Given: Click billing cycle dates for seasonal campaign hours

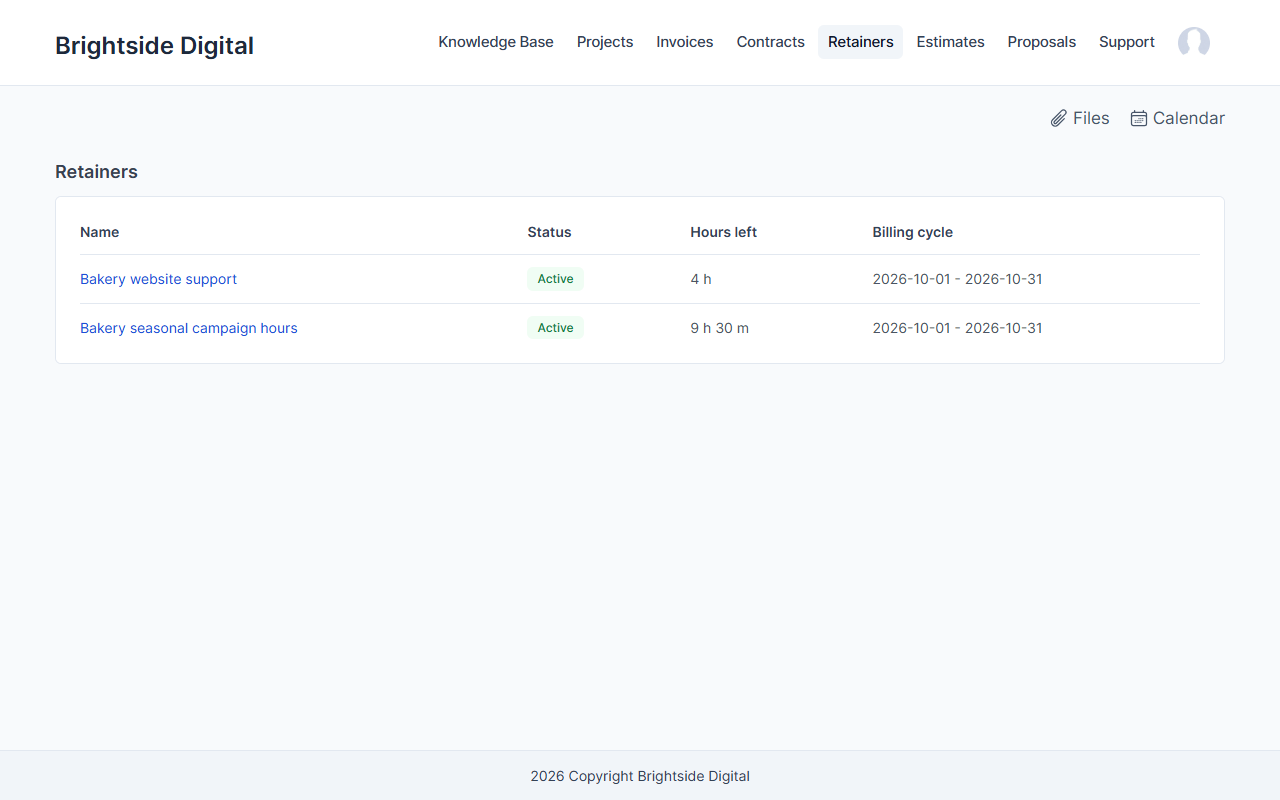Looking at the screenshot, I should pos(957,328).
